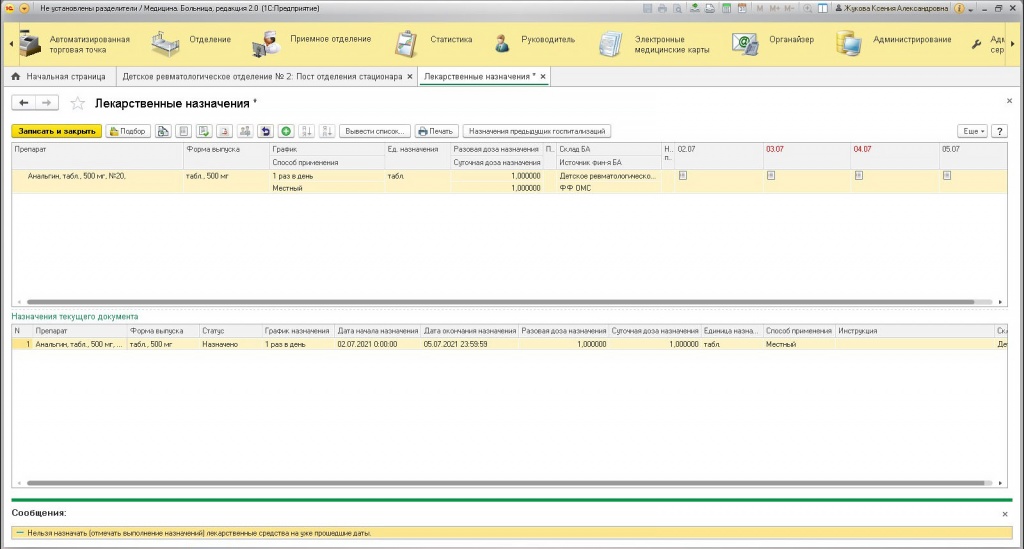
Task: Open the Органайзер section
Action: (773, 43)
